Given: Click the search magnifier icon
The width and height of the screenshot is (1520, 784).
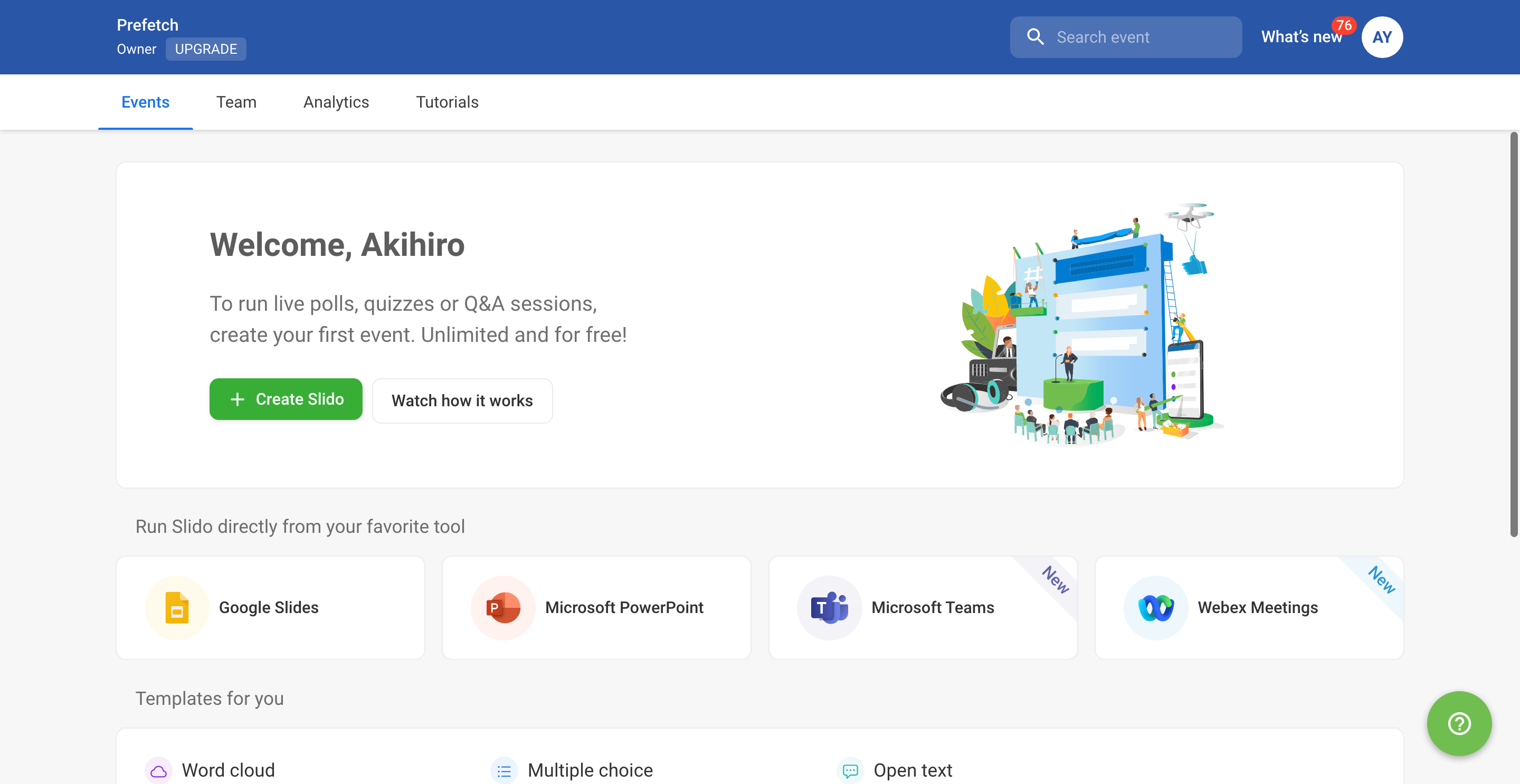Looking at the screenshot, I should pyautogui.click(x=1035, y=37).
